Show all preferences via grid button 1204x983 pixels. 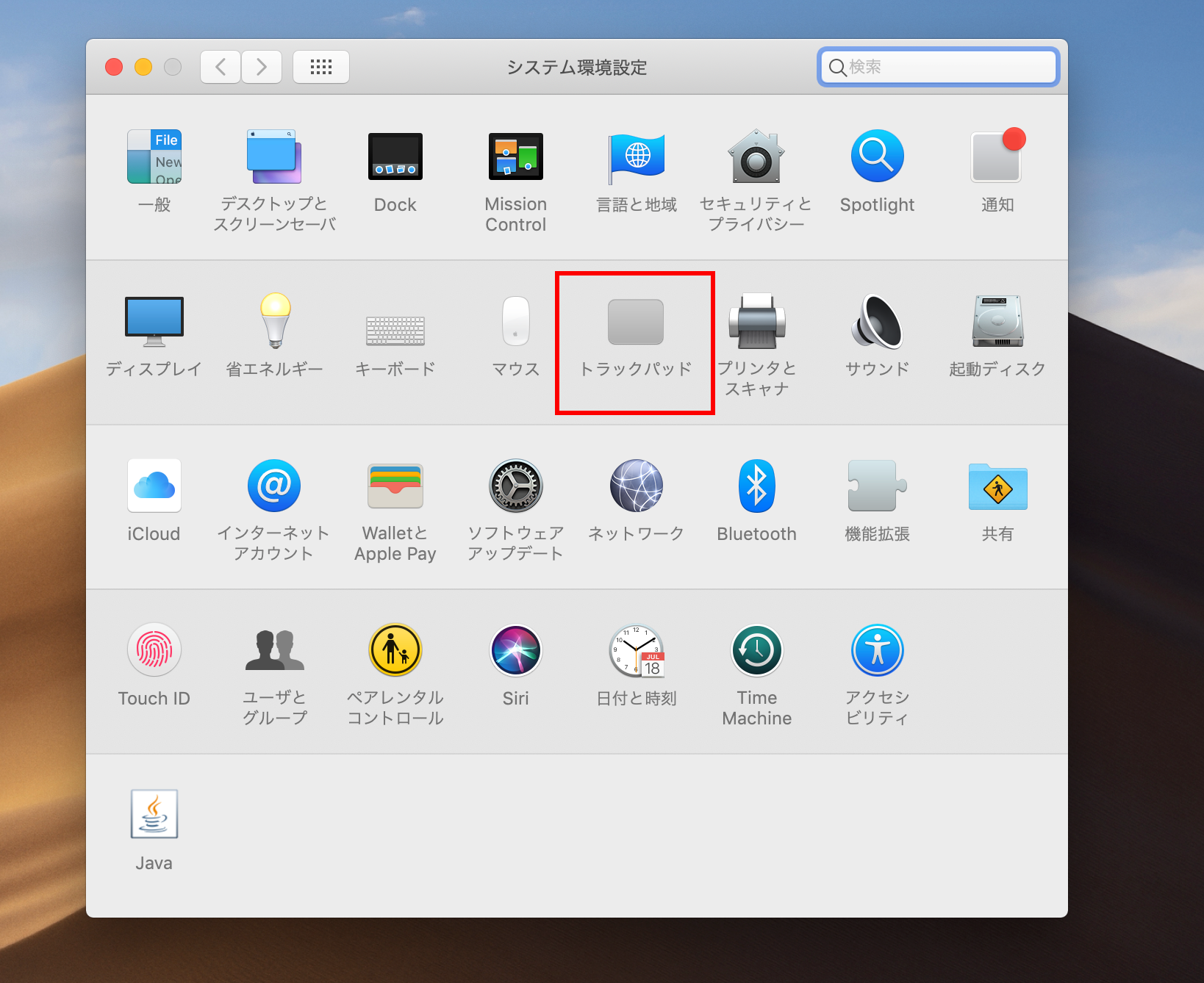(x=321, y=67)
